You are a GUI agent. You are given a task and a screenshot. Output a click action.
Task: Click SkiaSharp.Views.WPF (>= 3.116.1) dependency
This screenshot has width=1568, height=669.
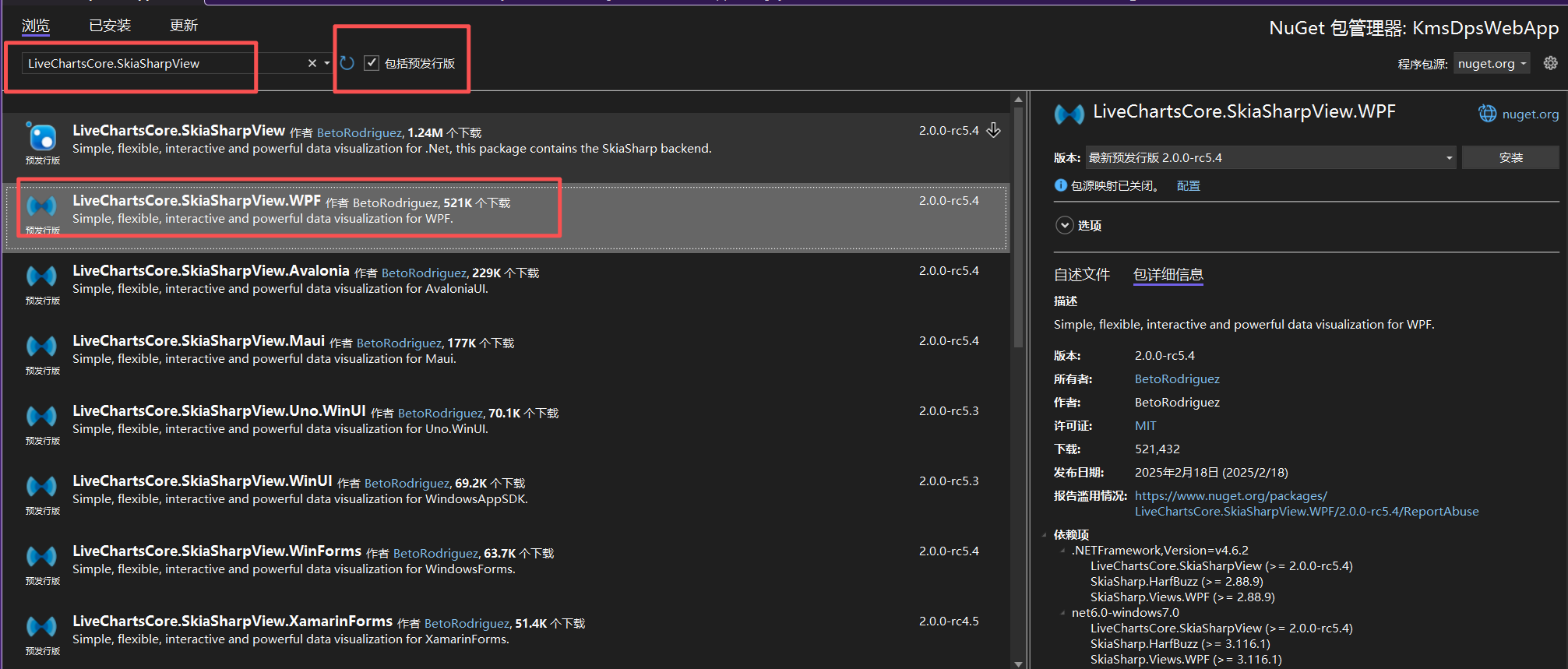point(1186,659)
